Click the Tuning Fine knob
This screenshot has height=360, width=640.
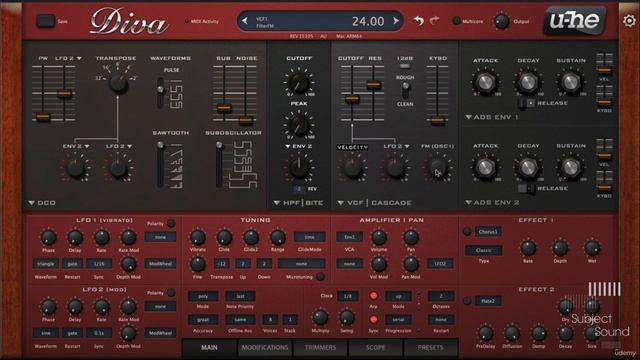pyautogui.click(x=198, y=264)
